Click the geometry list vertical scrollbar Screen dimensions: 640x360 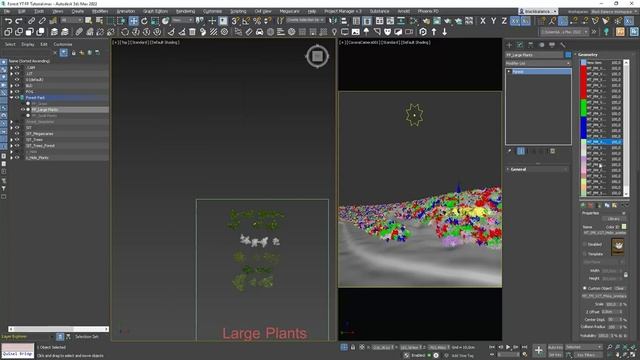[x=626, y=127]
